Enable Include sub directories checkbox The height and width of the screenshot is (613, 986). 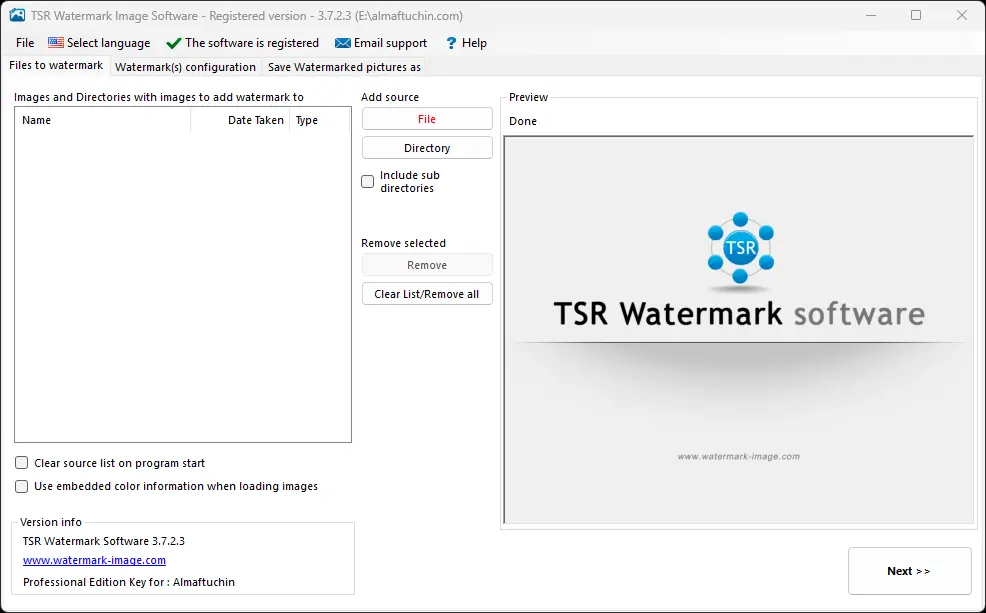pos(368,182)
